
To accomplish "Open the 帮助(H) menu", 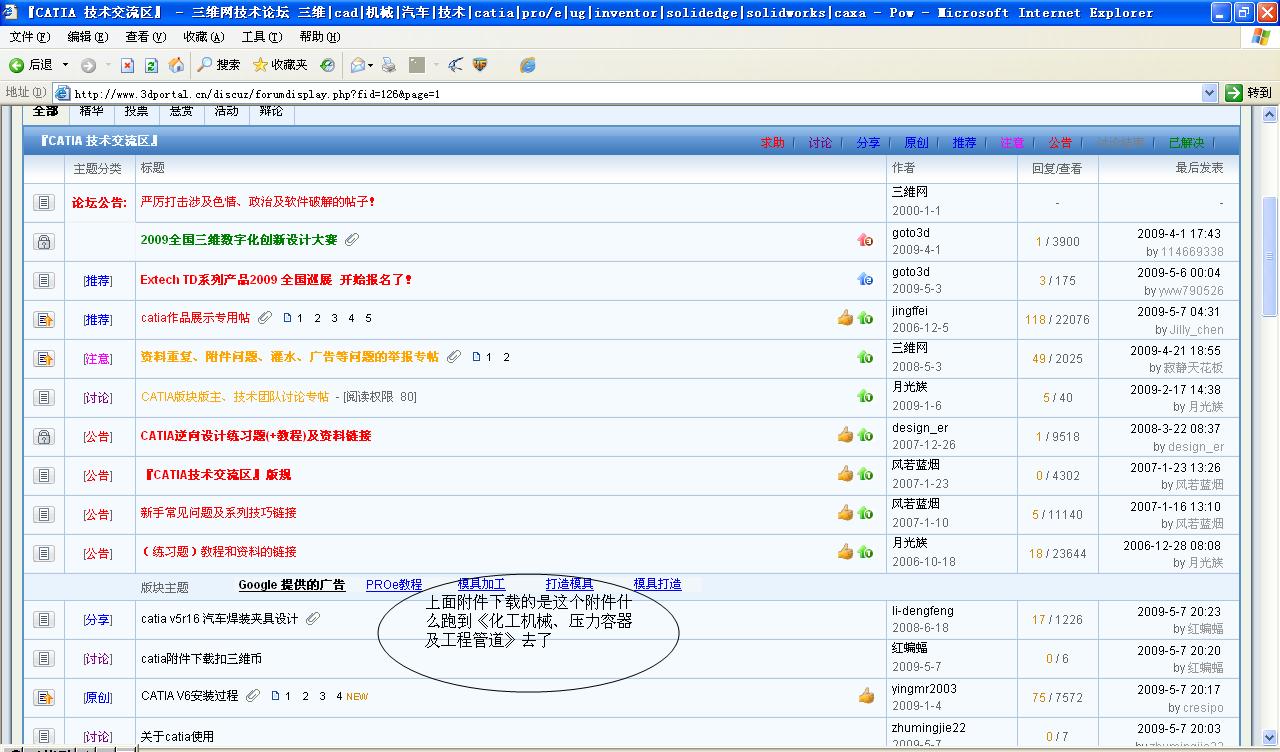I will (x=320, y=37).
